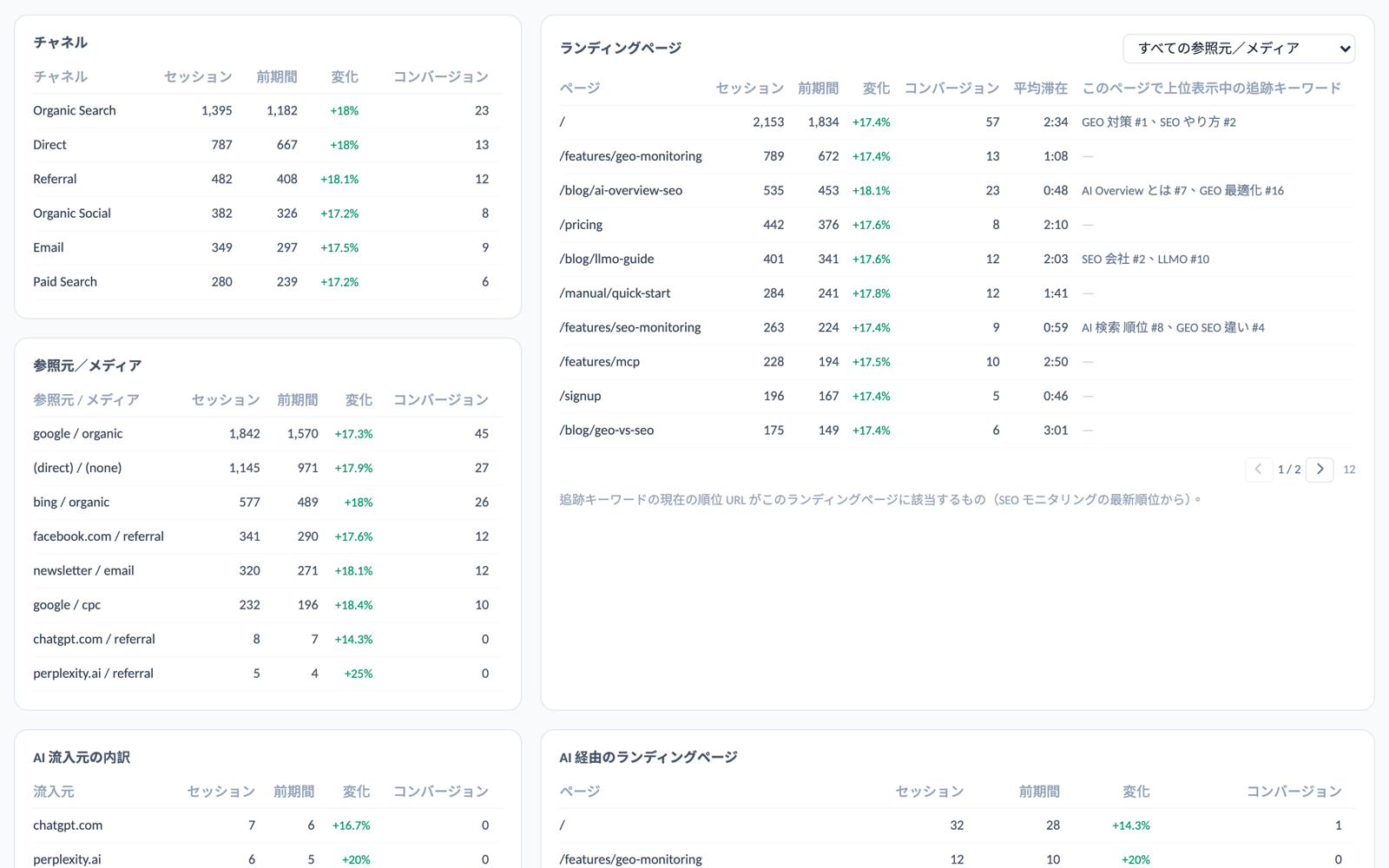Screen dimensions: 1389x868
Task: Select bing / organic source row
Action: point(267,503)
